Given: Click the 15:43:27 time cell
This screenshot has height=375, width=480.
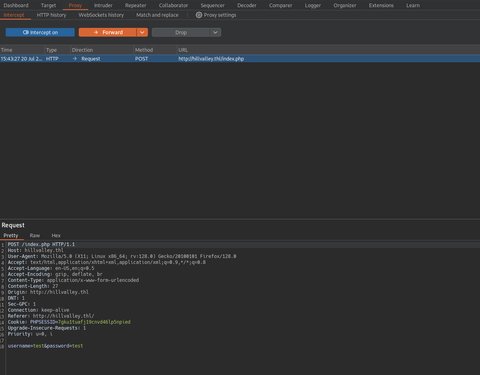Looking at the screenshot, I should pos(21,59).
